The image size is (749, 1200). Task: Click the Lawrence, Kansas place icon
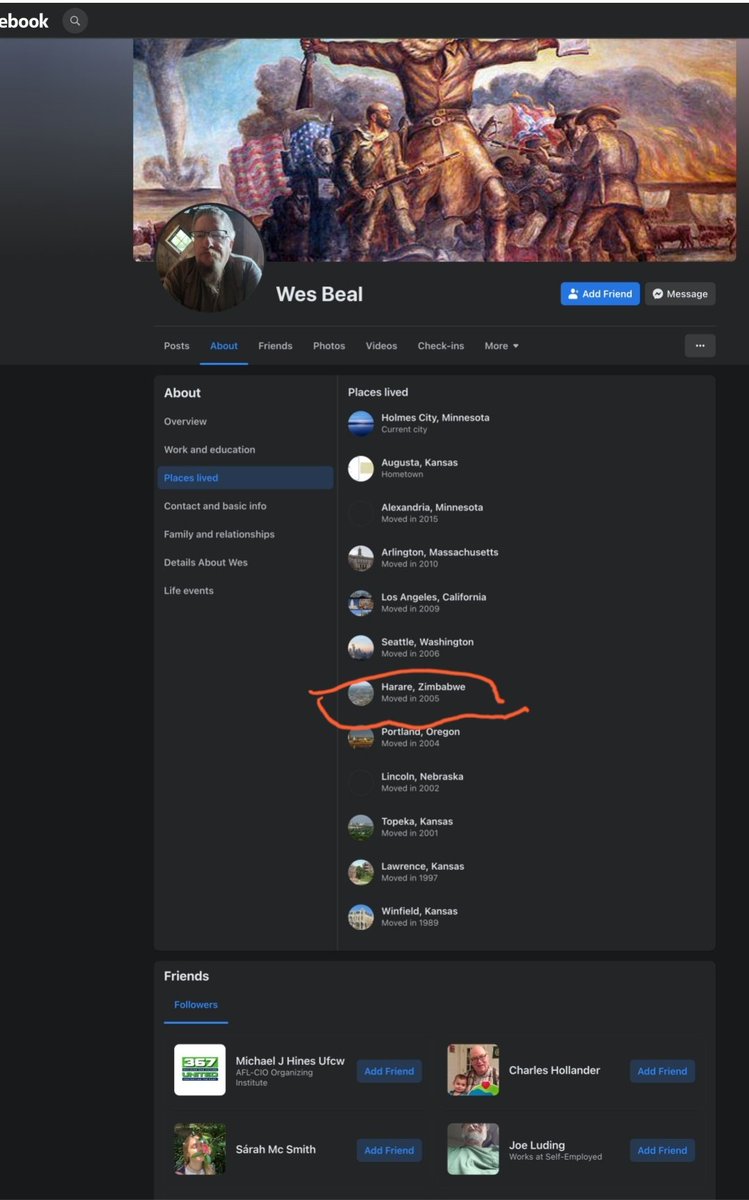[361, 872]
